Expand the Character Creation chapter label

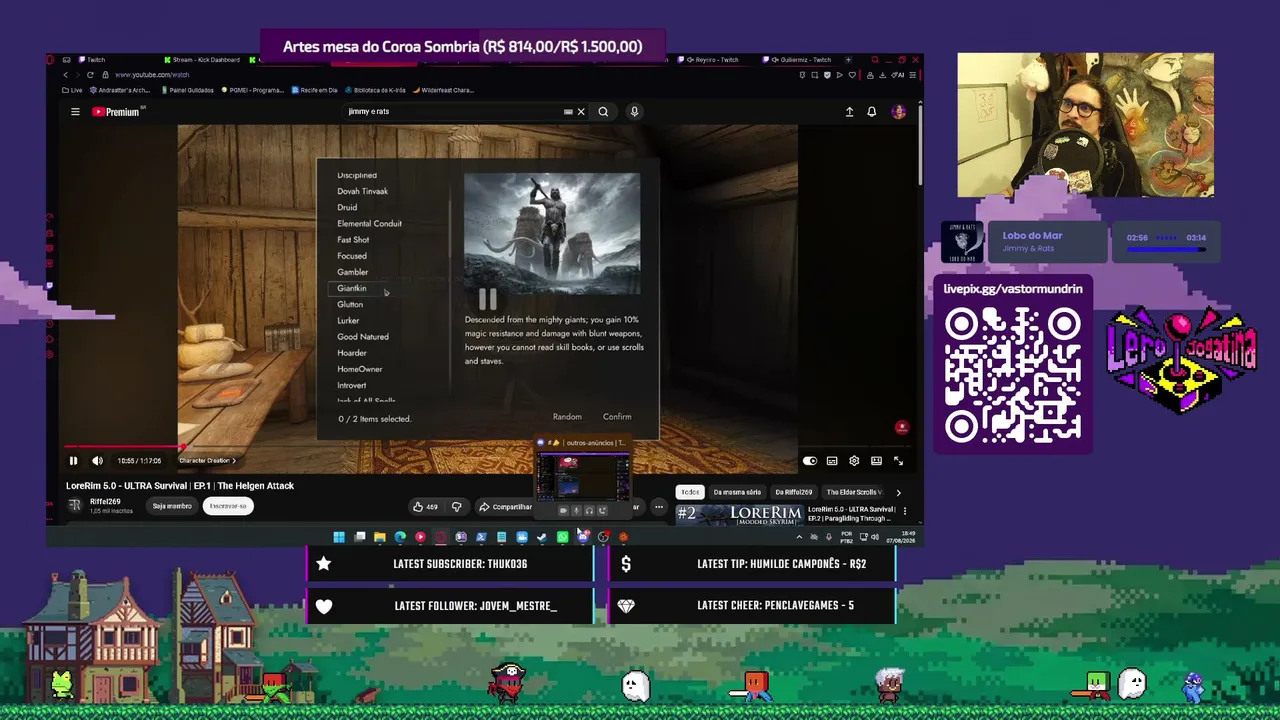(x=207, y=461)
